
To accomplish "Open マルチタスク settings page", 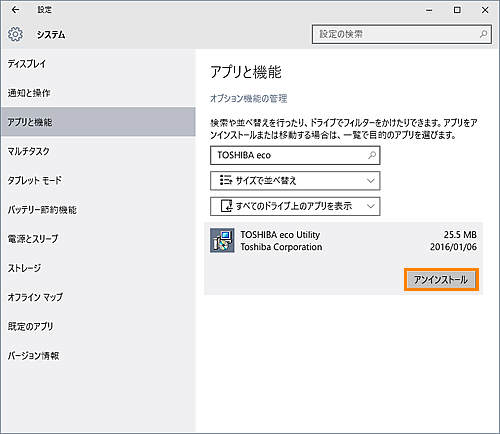I will click(x=98, y=151).
